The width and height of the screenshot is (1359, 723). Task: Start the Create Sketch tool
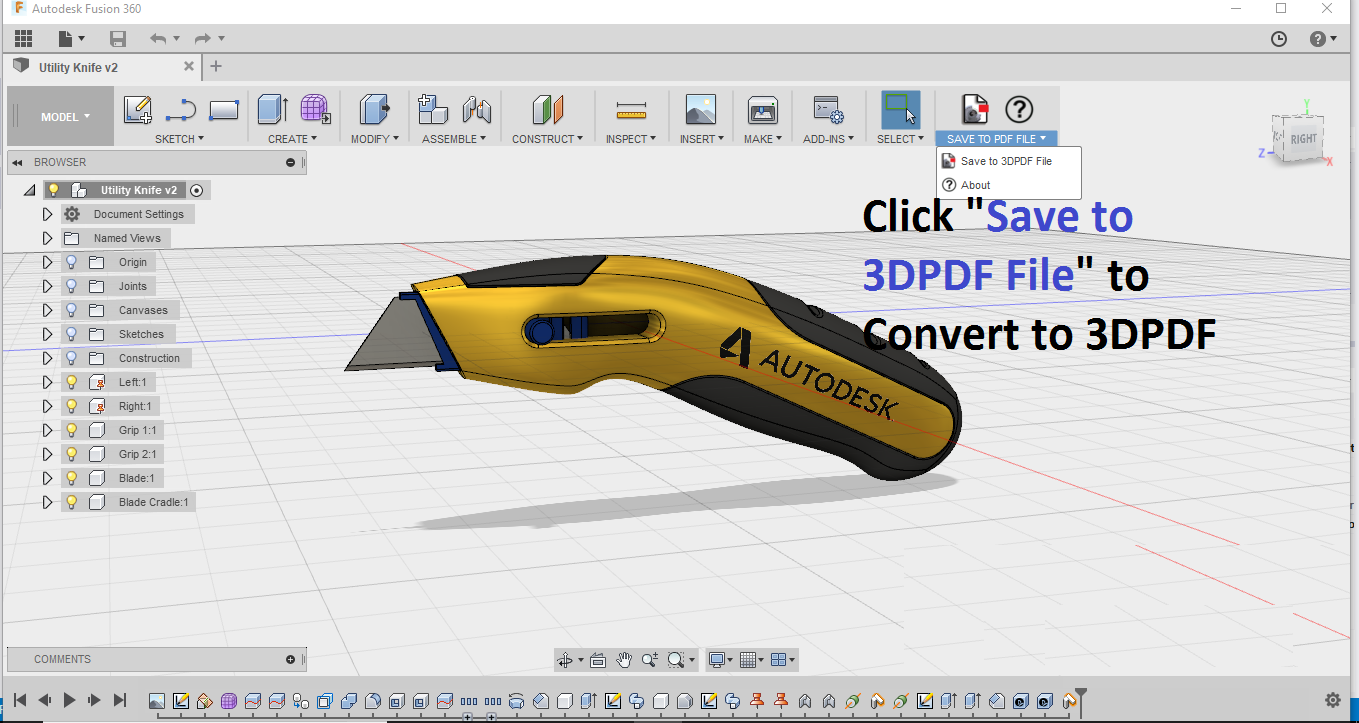tap(138, 109)
